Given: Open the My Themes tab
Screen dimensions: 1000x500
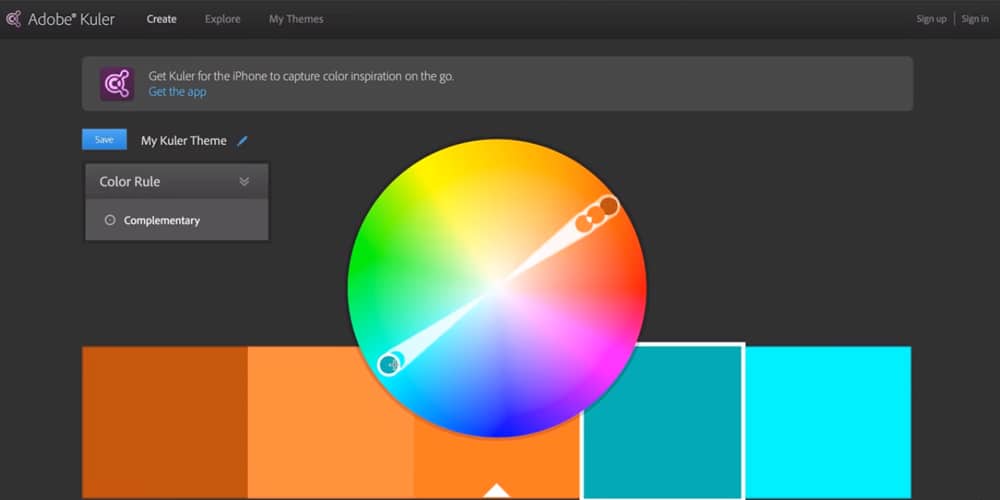Looking at the screenshot, I should pyautogui.click(x=296, y=19).
